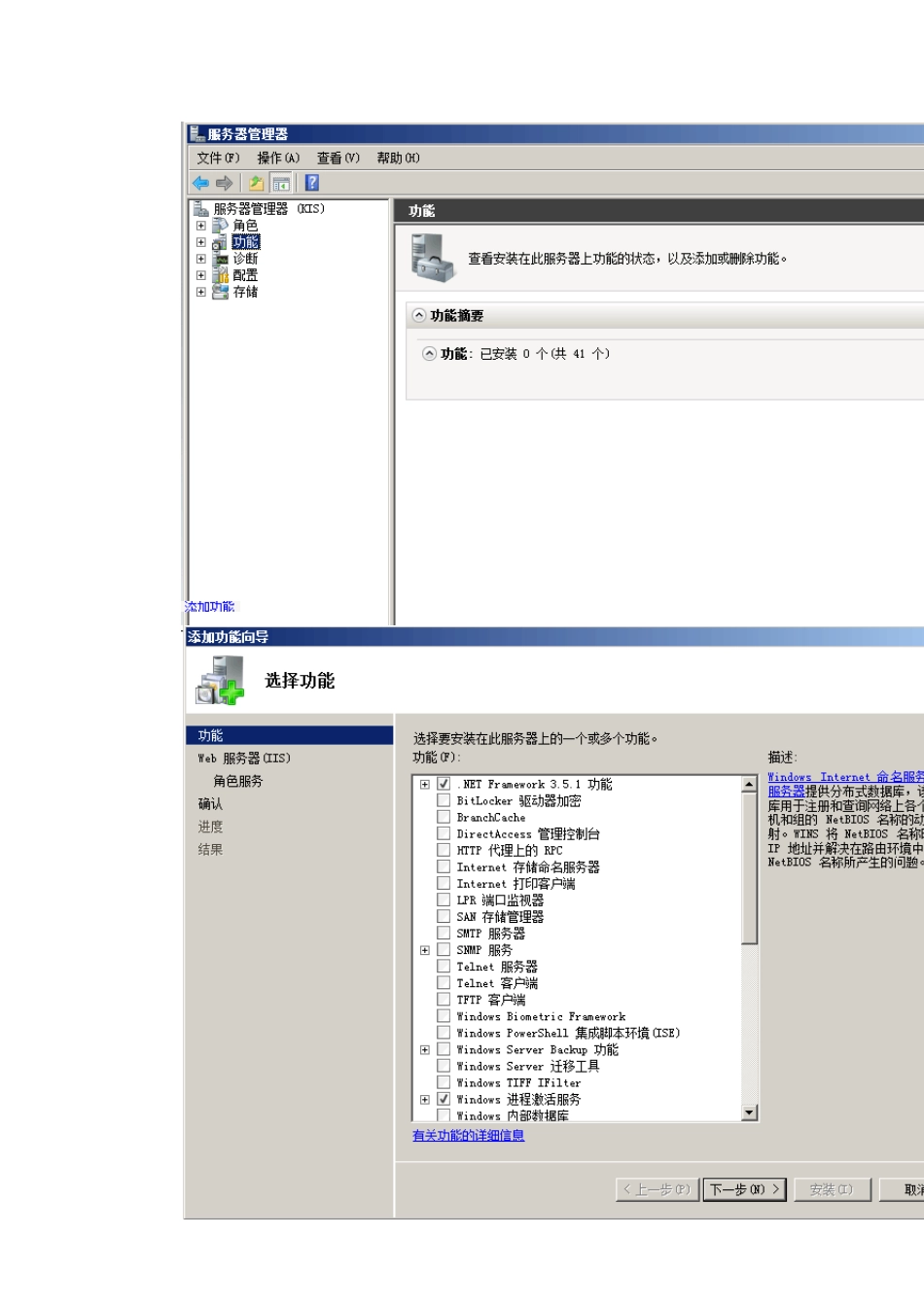Viewport: 924px width, 1307px height.
Task: Expand the 功能 node in tree
Action: (201, 242)
